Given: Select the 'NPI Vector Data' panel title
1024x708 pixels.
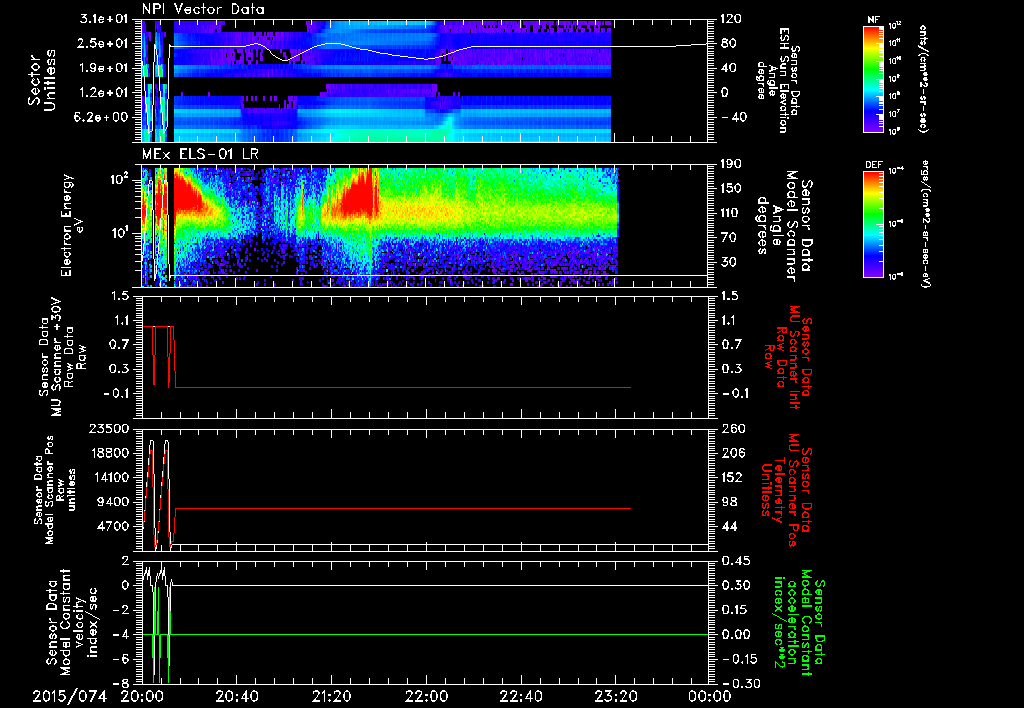Looking at the screenshot, I should 204,9.
